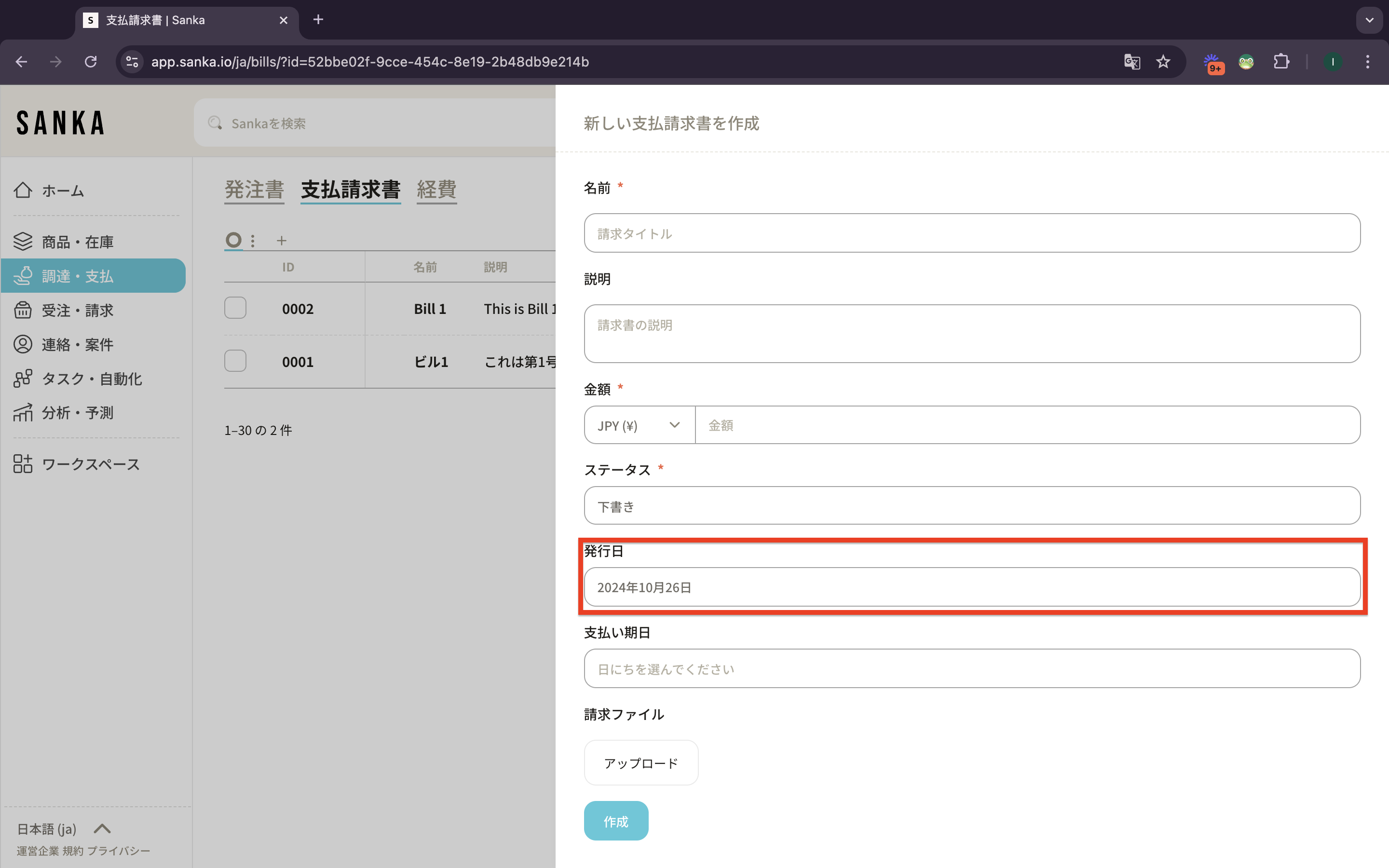Check the box for bill 0002

235,308
